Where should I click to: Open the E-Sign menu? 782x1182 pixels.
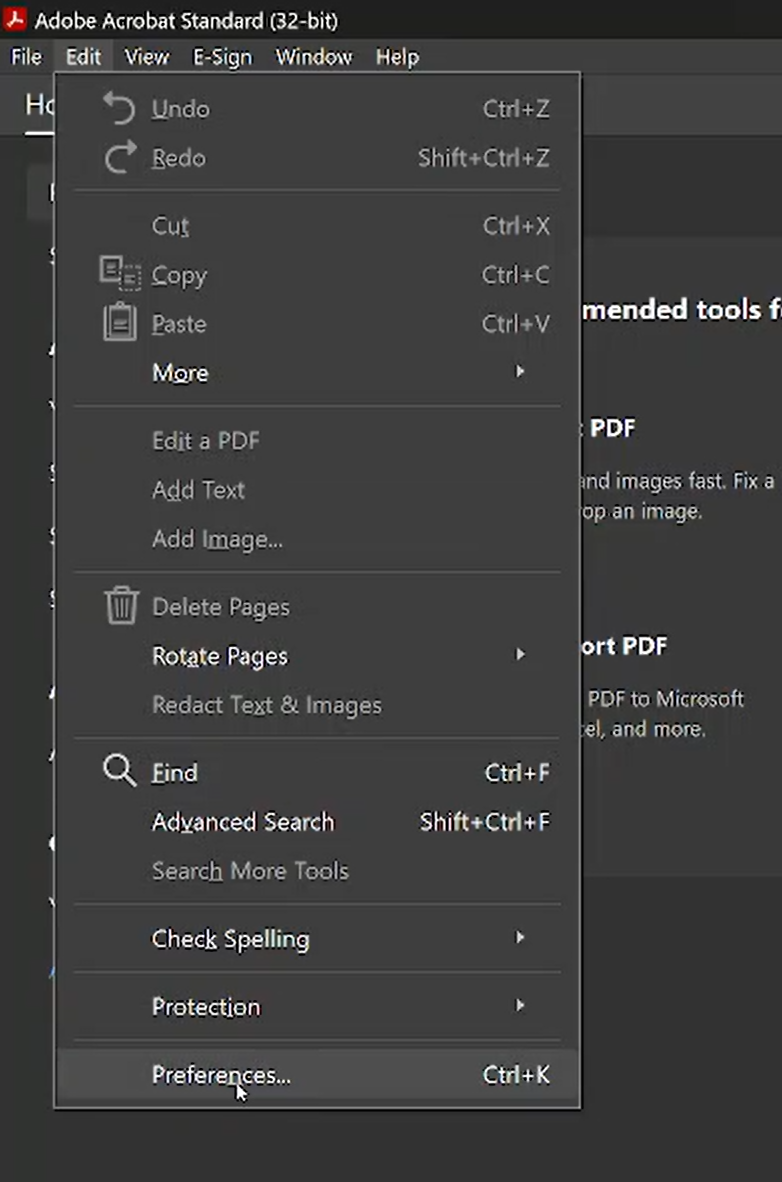(222, 57)
